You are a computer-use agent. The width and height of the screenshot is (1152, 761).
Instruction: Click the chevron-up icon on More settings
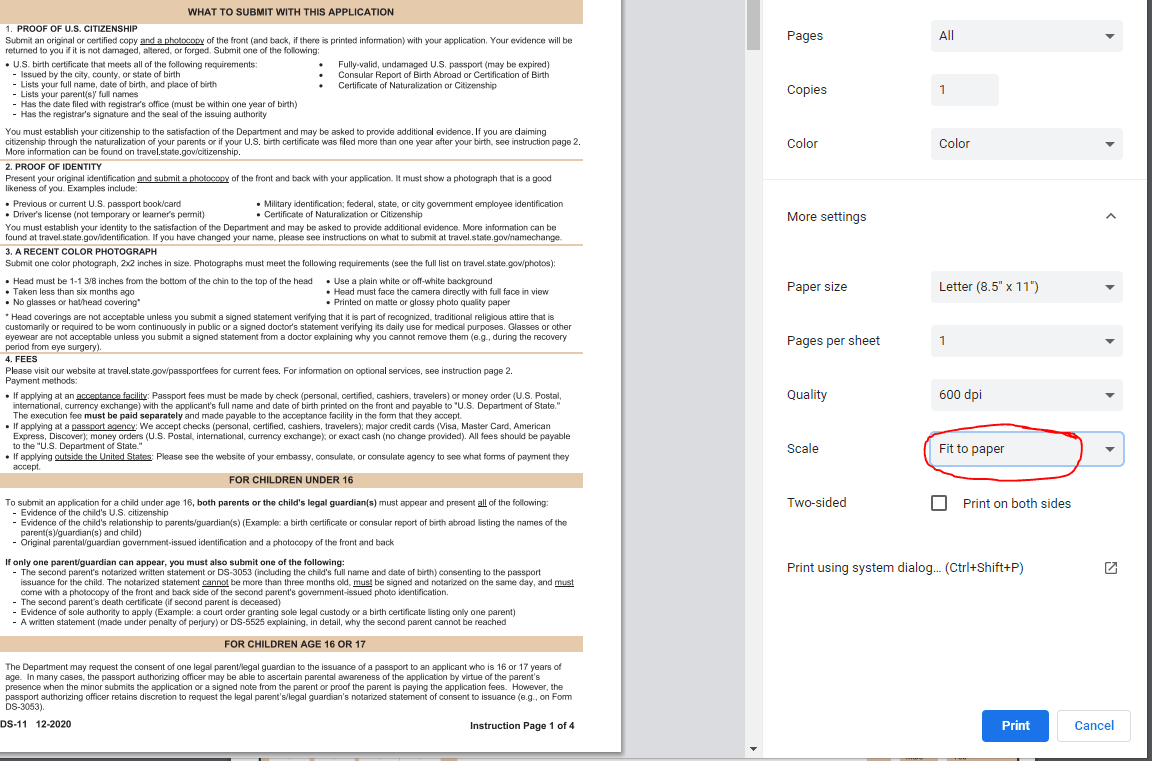(1109, 216)
